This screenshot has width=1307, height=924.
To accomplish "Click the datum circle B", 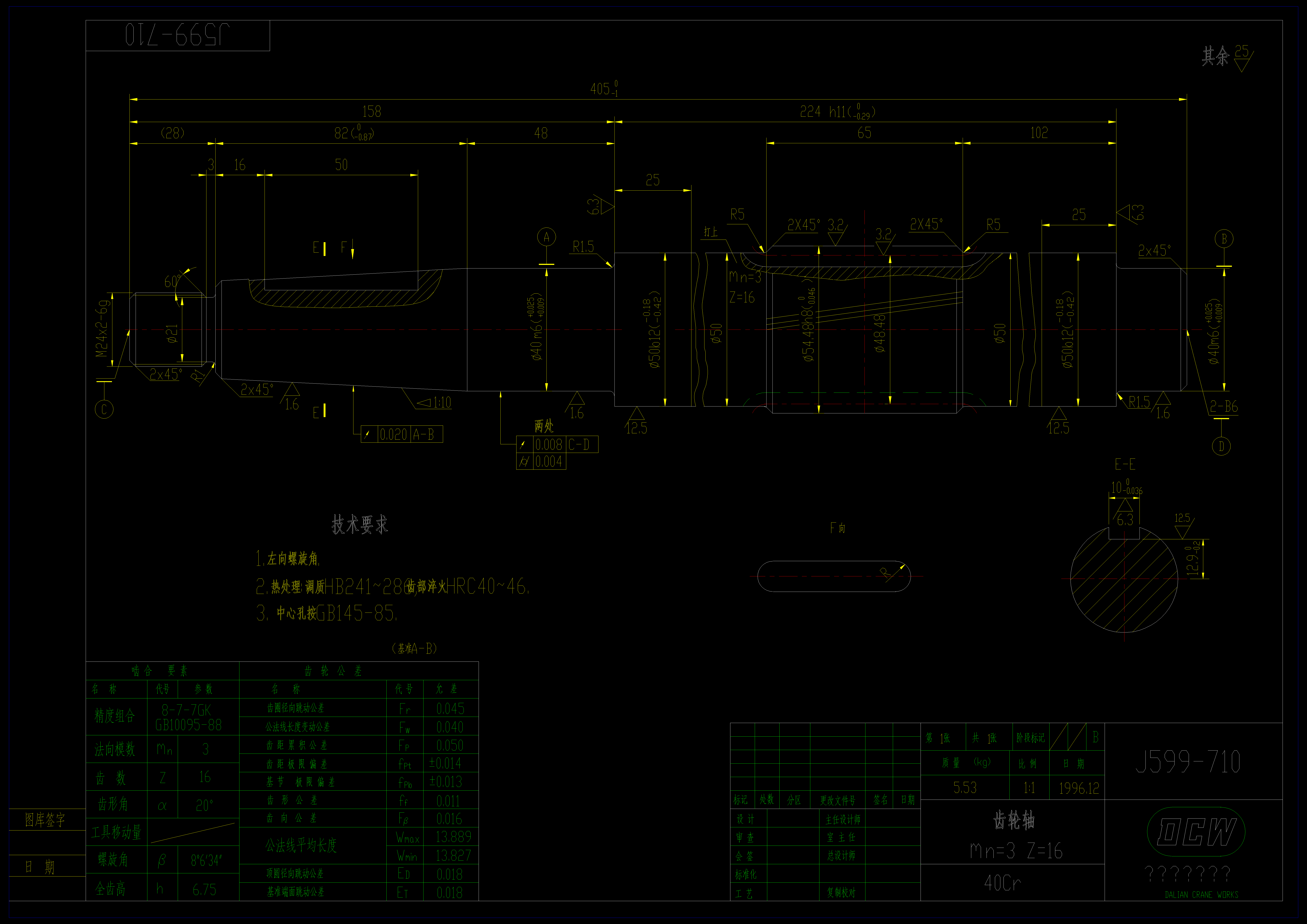I will coord(1224,238).
